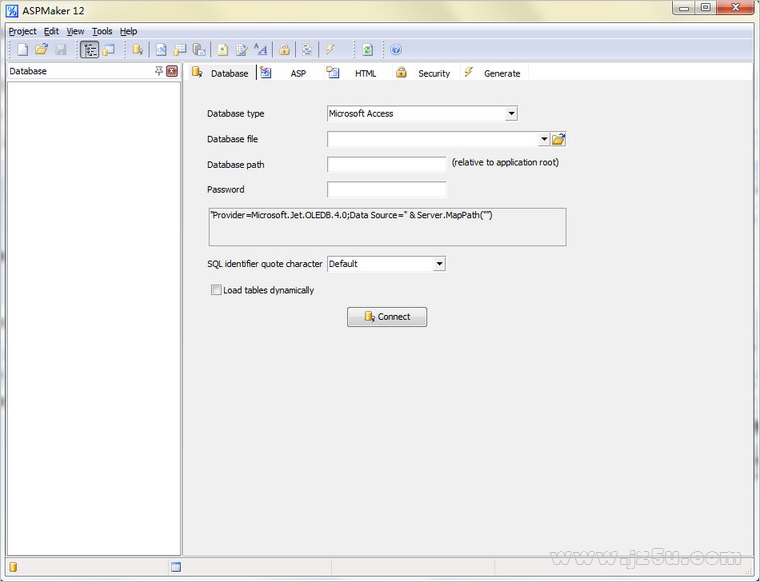The height and width of the screenshot is (582, 760).
Task: Switch to the Security tab
Action: click(x=424, y=73)
